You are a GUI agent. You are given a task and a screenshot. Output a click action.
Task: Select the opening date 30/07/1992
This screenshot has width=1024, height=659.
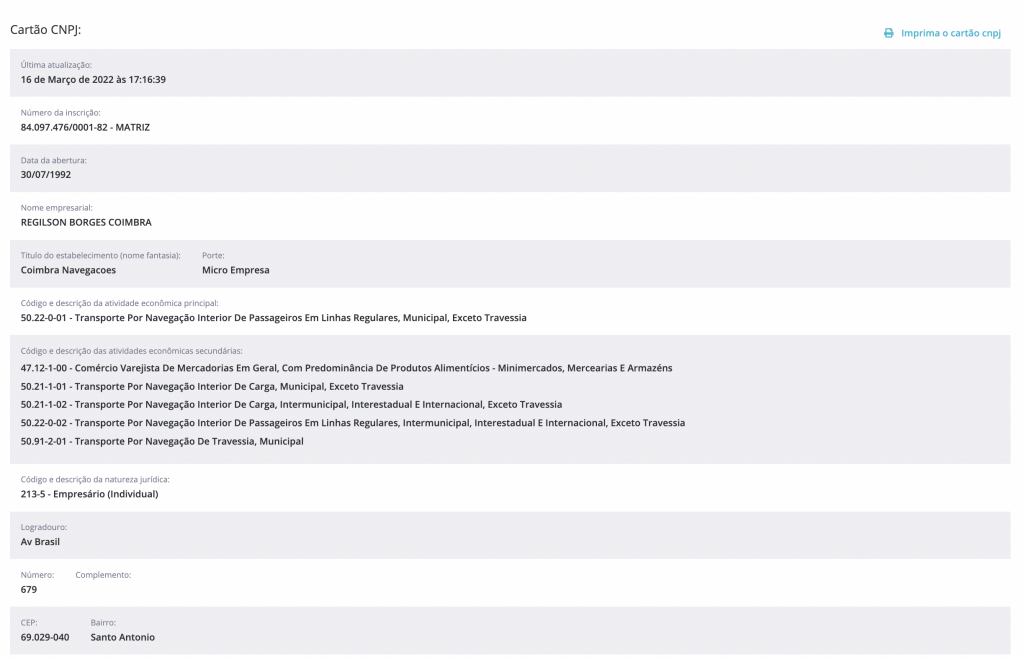(46, 174)
